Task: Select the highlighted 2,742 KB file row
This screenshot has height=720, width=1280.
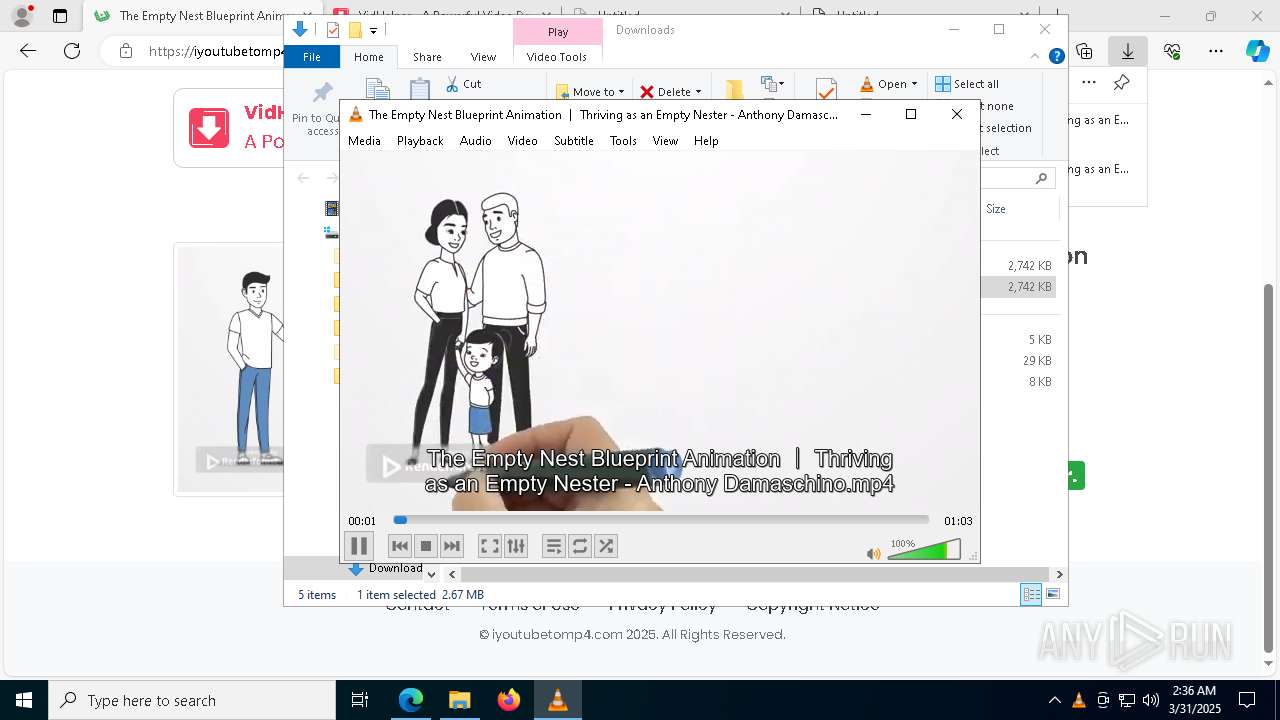Action: click(x=1019, y=287)
